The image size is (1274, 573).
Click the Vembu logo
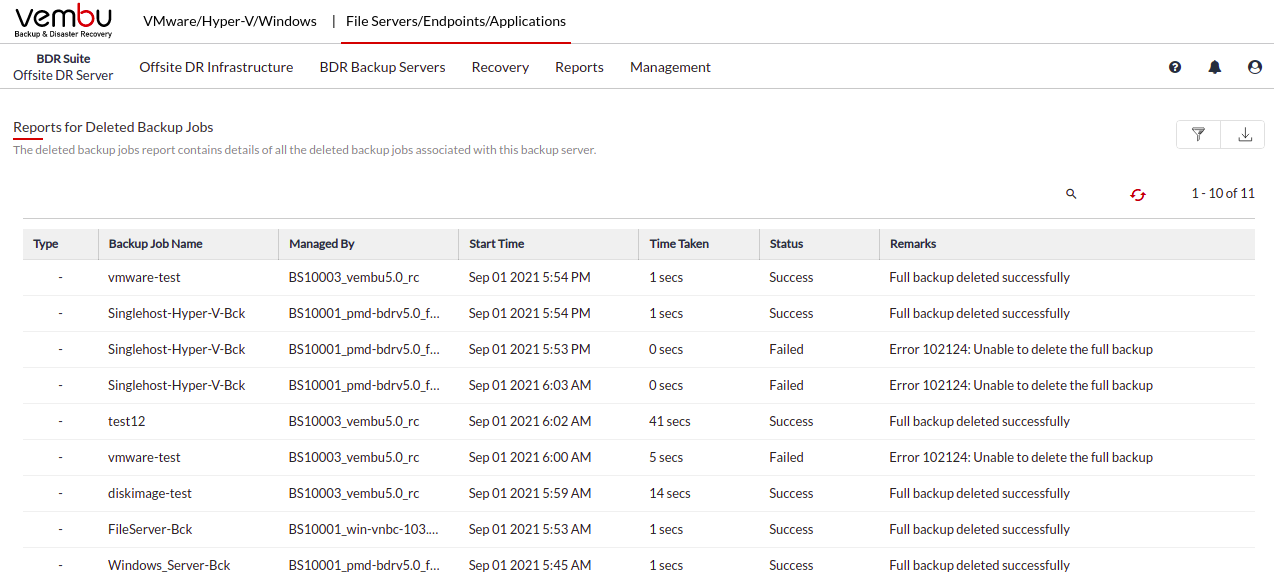coord(64,21)
